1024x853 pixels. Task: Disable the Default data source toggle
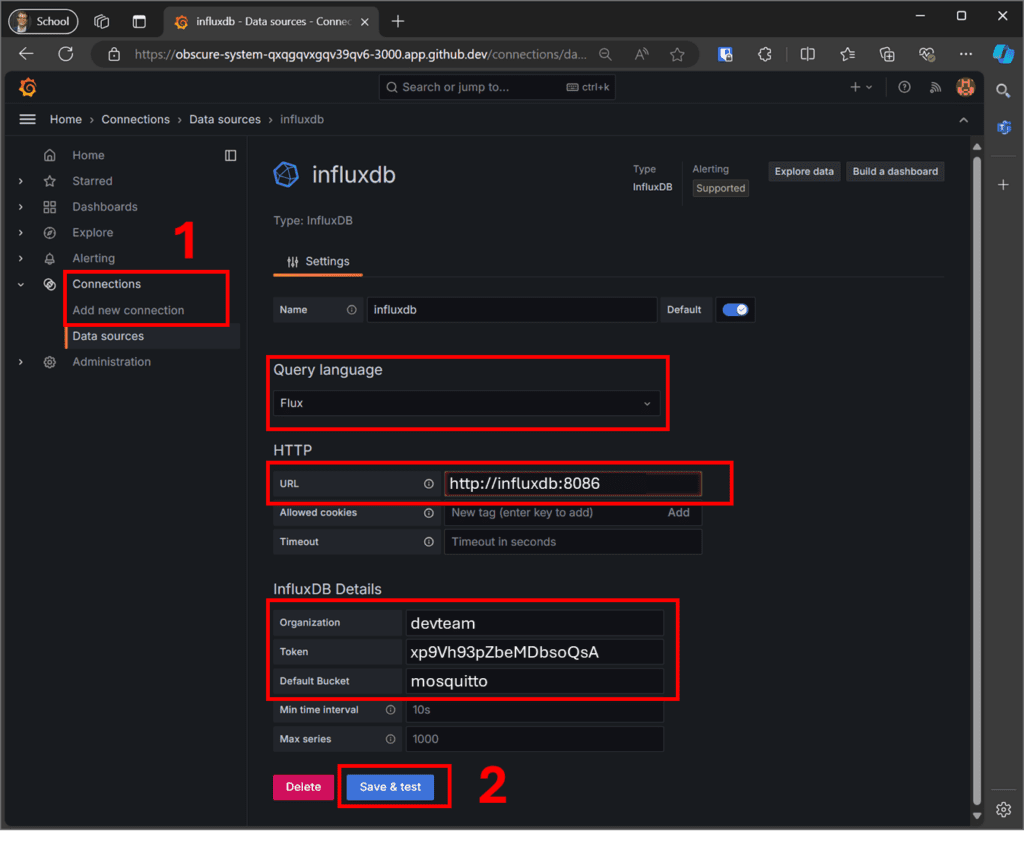[735, 309]
